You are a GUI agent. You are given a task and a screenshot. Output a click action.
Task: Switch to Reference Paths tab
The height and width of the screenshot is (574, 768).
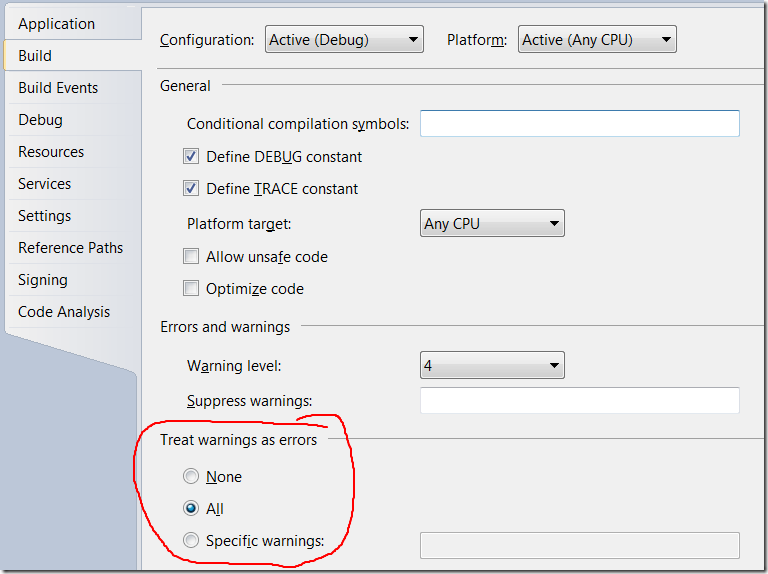point(70,248)
